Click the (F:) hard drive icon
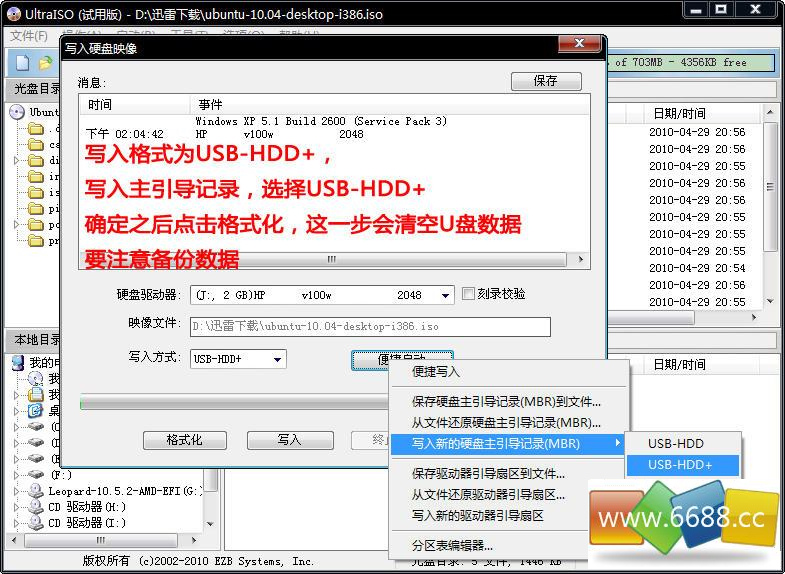This screenshot has height=574, width=785. [x=36, y=474]
